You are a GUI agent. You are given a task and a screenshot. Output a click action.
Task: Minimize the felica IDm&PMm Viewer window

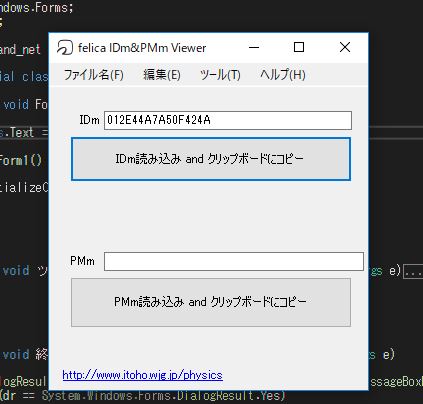click(254, 48)
